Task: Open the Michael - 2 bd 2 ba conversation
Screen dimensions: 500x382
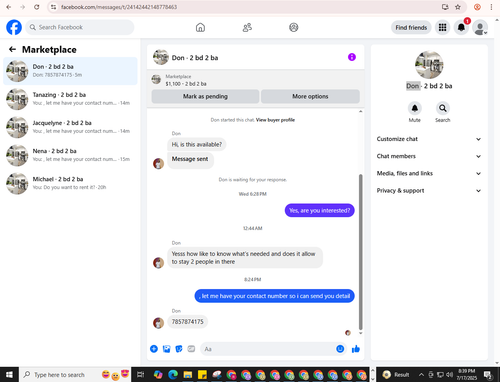Action: (x=70, y=183)
